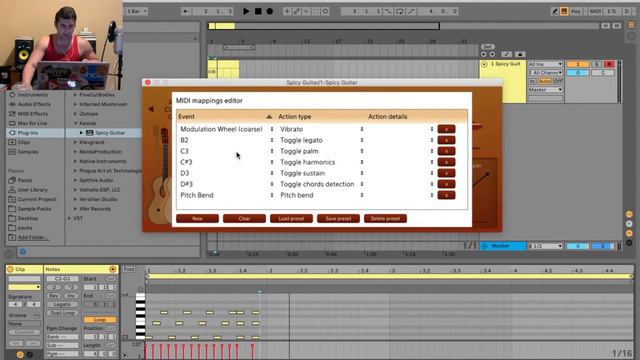Expand the Native Instruments plug-in folder
The height and width of the screenshot is (360, 640).
75,161
